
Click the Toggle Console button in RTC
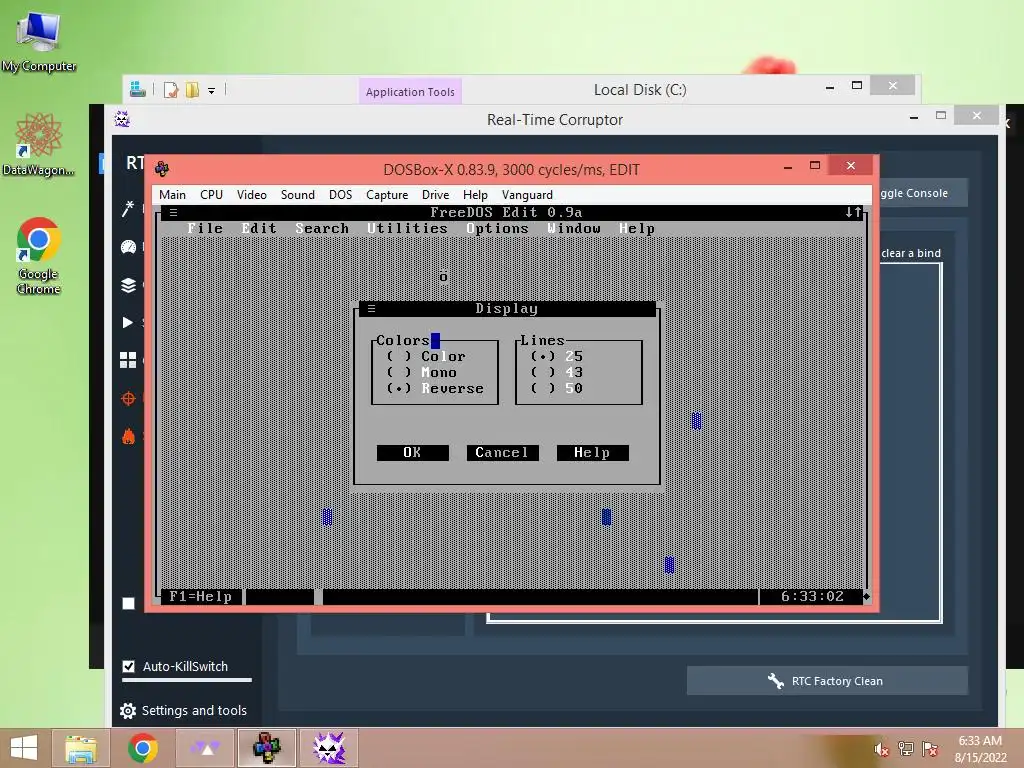pyautogui.click(x=922, y=193)
